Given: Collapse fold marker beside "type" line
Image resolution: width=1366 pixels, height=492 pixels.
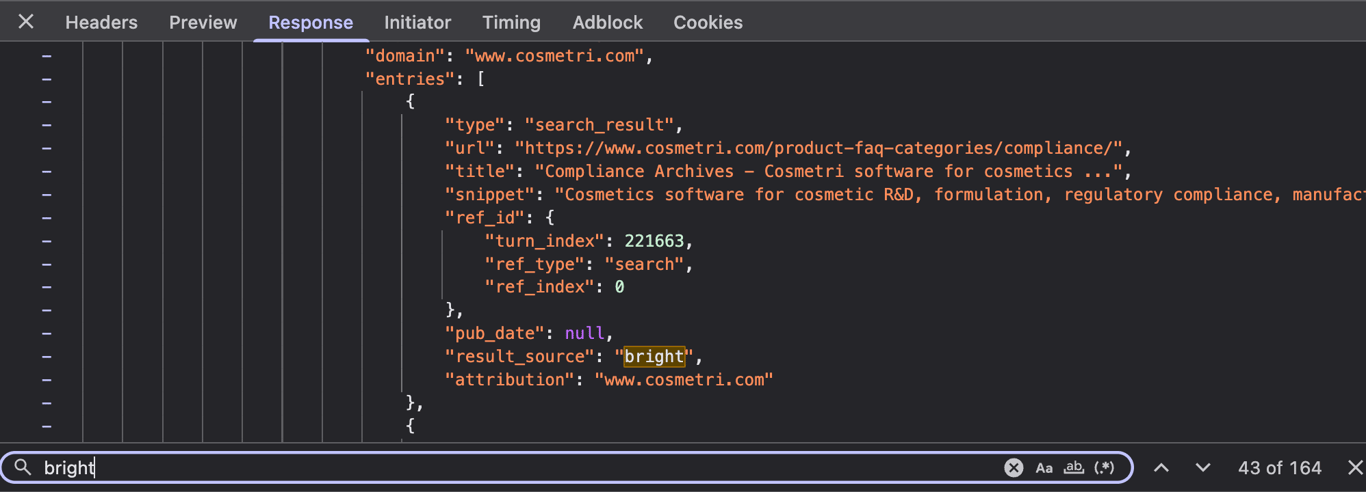Looking at the screenshot, I should click(x=46, y=125).
